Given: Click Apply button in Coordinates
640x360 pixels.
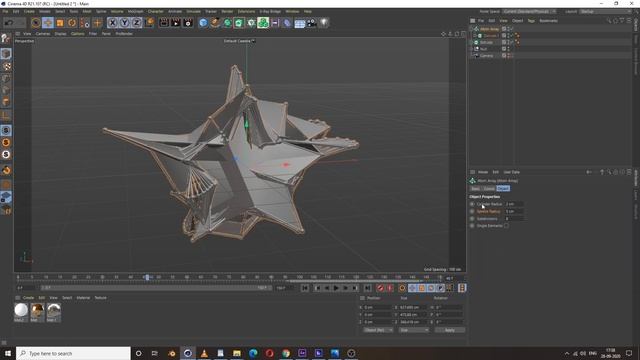Looking at the screenshot, I should 449,330.
